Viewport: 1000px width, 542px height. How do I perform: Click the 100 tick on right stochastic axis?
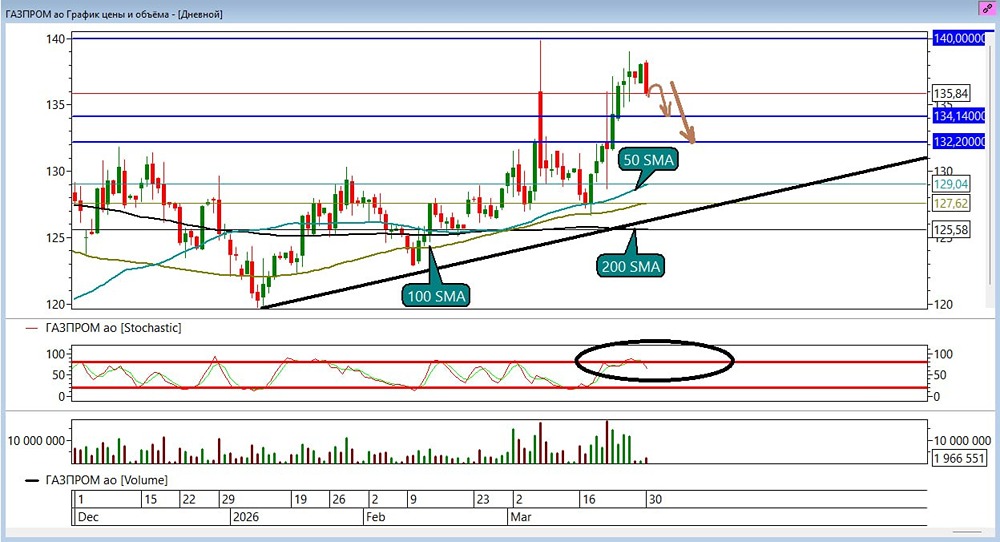(x=943, y=354)
